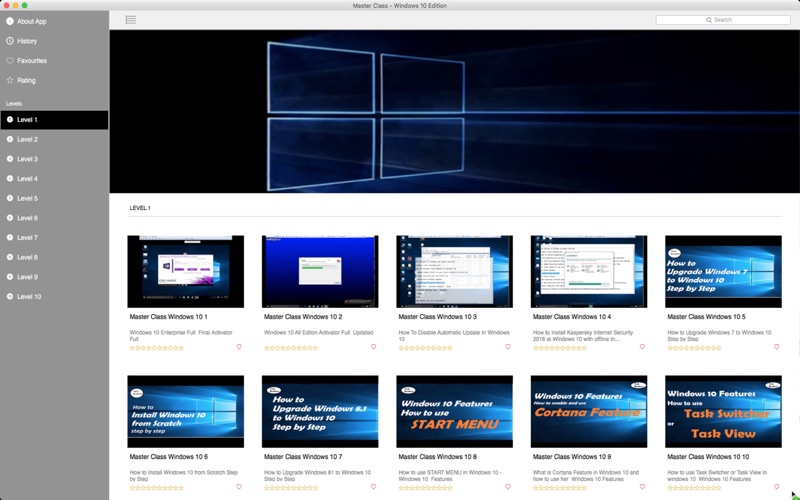Click description 'How To Disable Automatic Update In Windows 10'
Image resolution: width=800 pixels, height=500 pixels.
(x=454, y=336)
